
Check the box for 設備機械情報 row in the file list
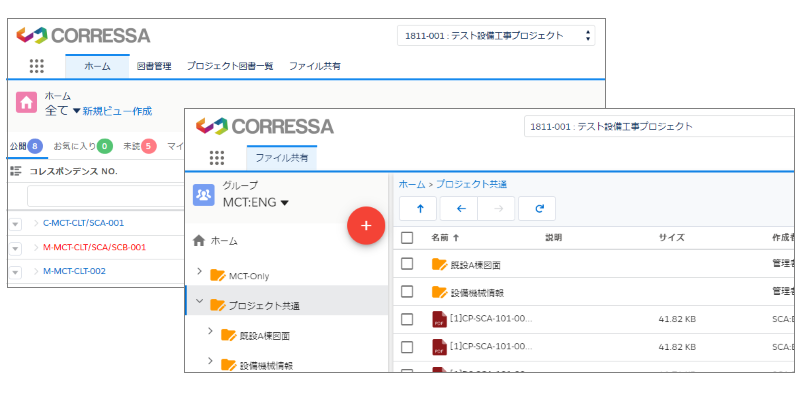pyautogui.click(x=407, y=291)
